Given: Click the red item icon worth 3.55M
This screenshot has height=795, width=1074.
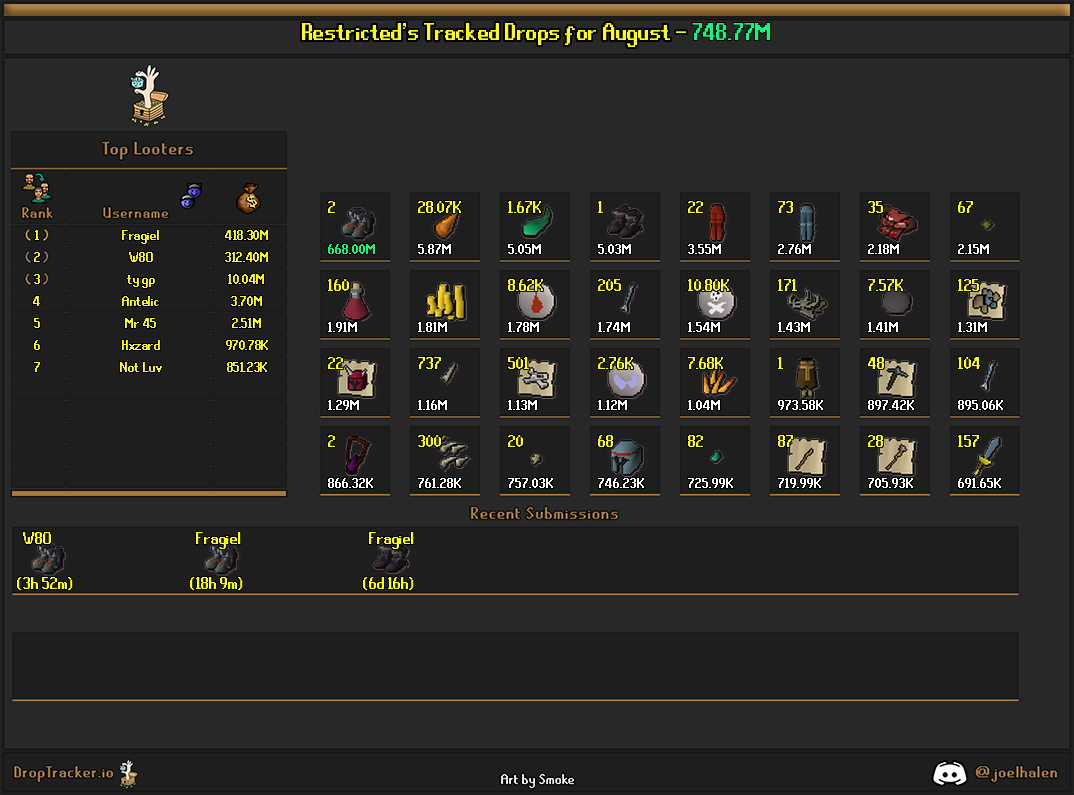Looking at the screenshot, I should click(x=716, y=223).
